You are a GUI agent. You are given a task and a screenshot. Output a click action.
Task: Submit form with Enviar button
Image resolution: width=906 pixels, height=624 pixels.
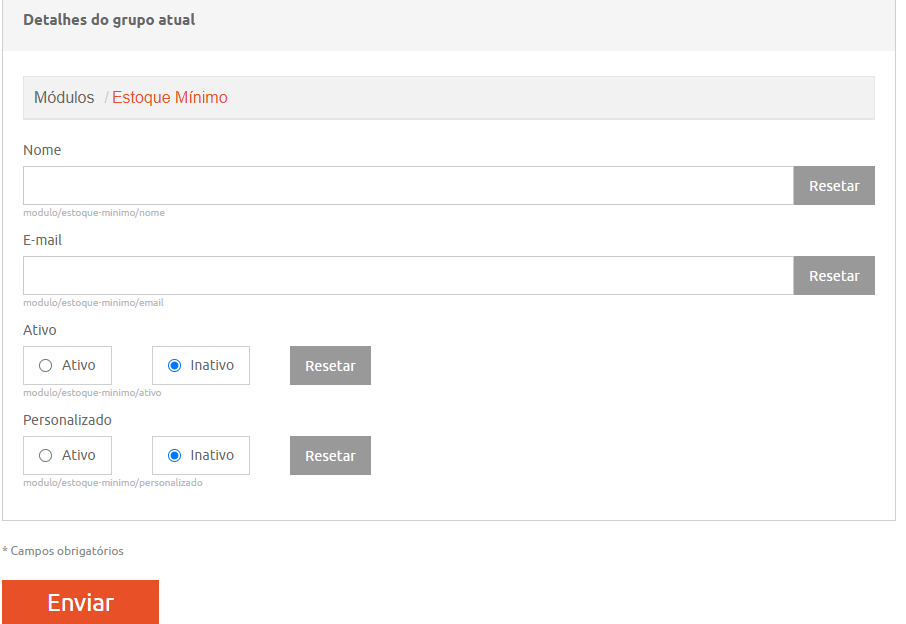(80, 602)
